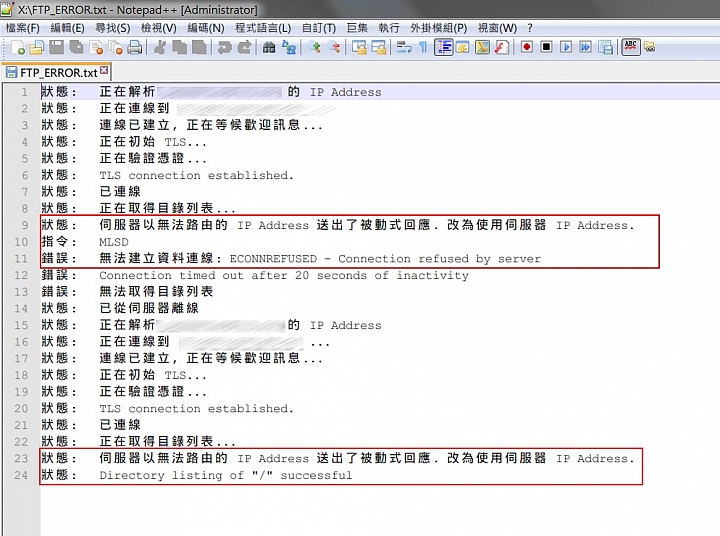Click '已從伺服器離線' on line 14
Viewport: 720px width, 536px height.
pyautogui.click(x=149, y=308)
